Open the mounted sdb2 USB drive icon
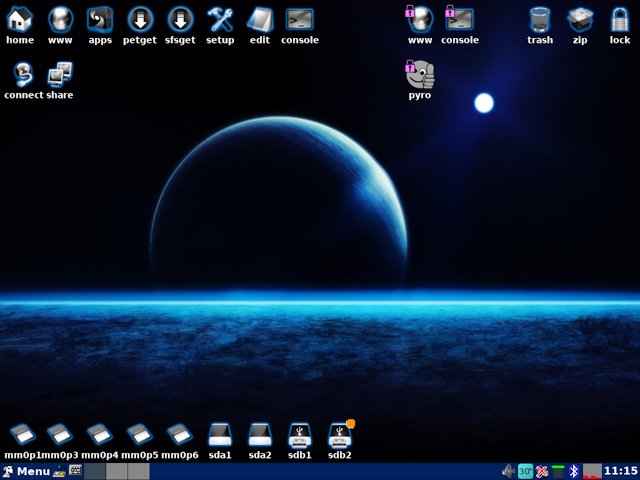 (341, 434)
